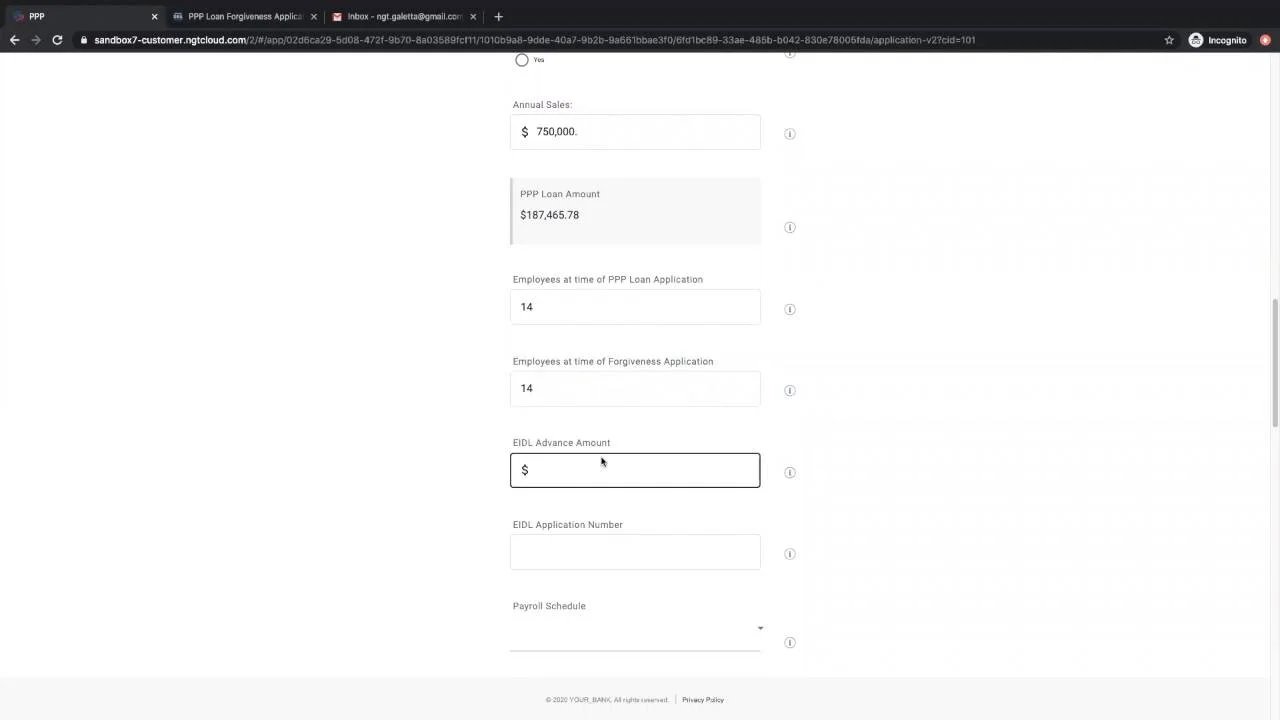The image size is (1280, 720).
Task: Click the lock icon in address bar
Action: 84,40
